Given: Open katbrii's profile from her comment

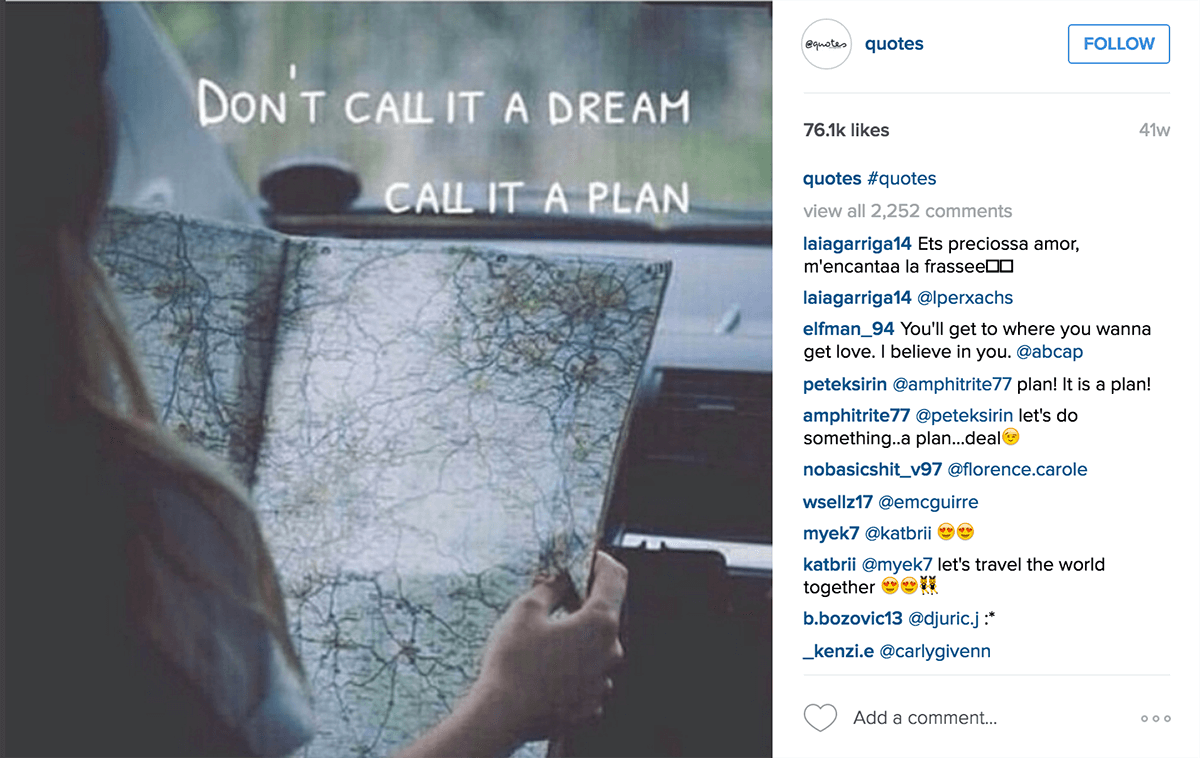Looking at the screenshot, I should [829, 565].
